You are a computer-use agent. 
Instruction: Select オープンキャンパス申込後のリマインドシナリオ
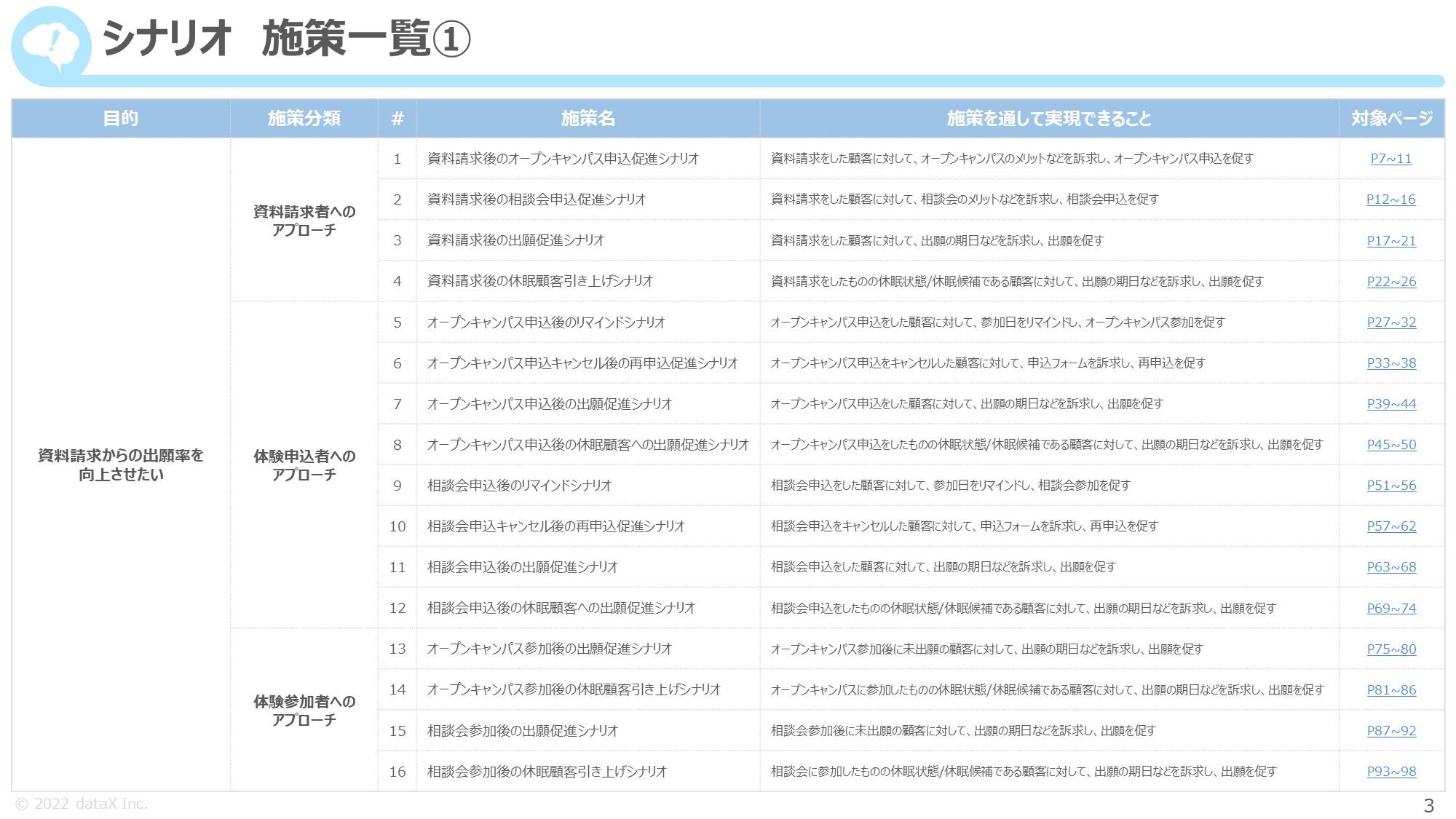(546, 322)
